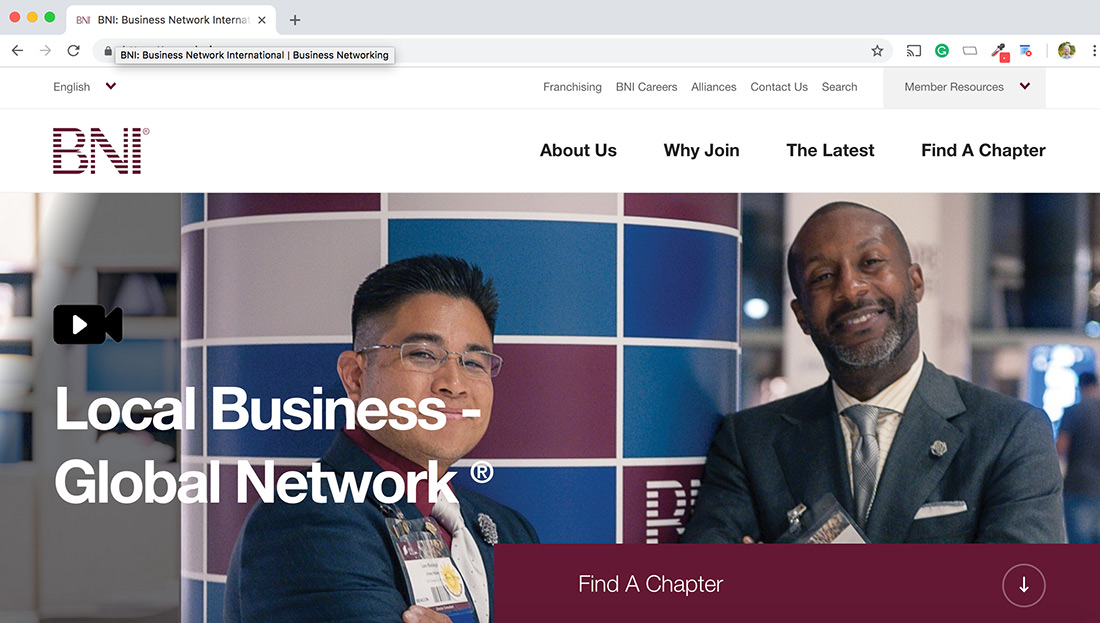
Task: Open the Chrome three-dot menu
Action: [x=1093, y=51]
